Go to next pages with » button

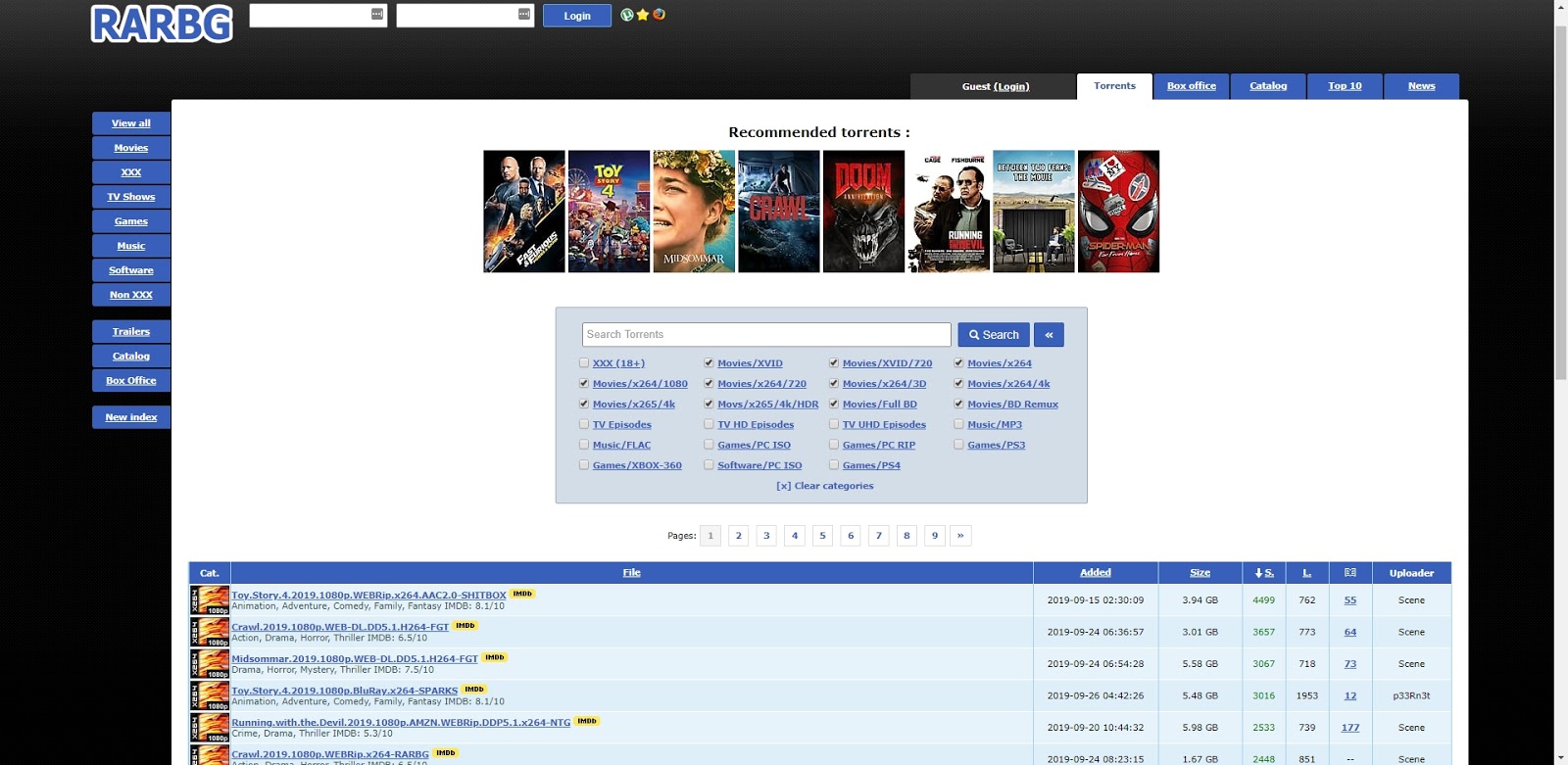[x=960, y=536]
